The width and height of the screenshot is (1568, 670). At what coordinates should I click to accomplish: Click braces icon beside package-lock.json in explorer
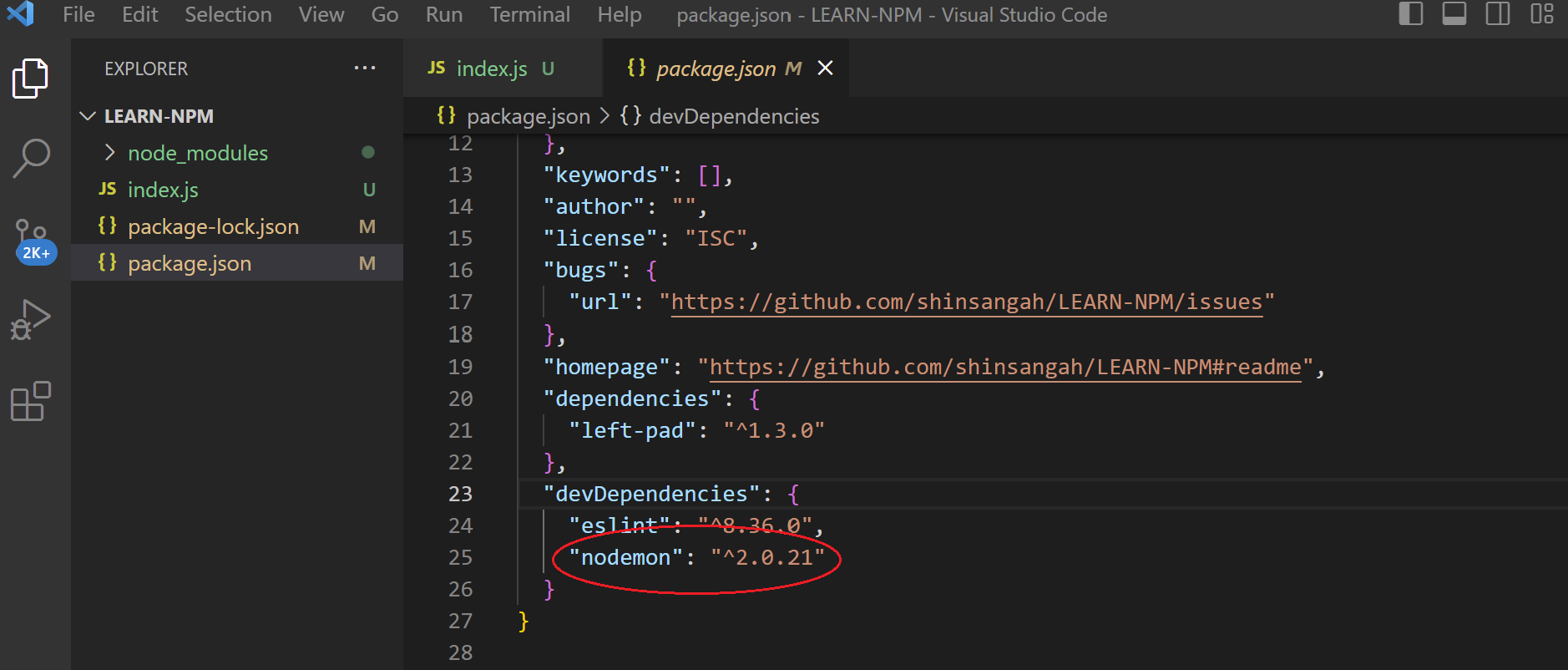[107, 226]
